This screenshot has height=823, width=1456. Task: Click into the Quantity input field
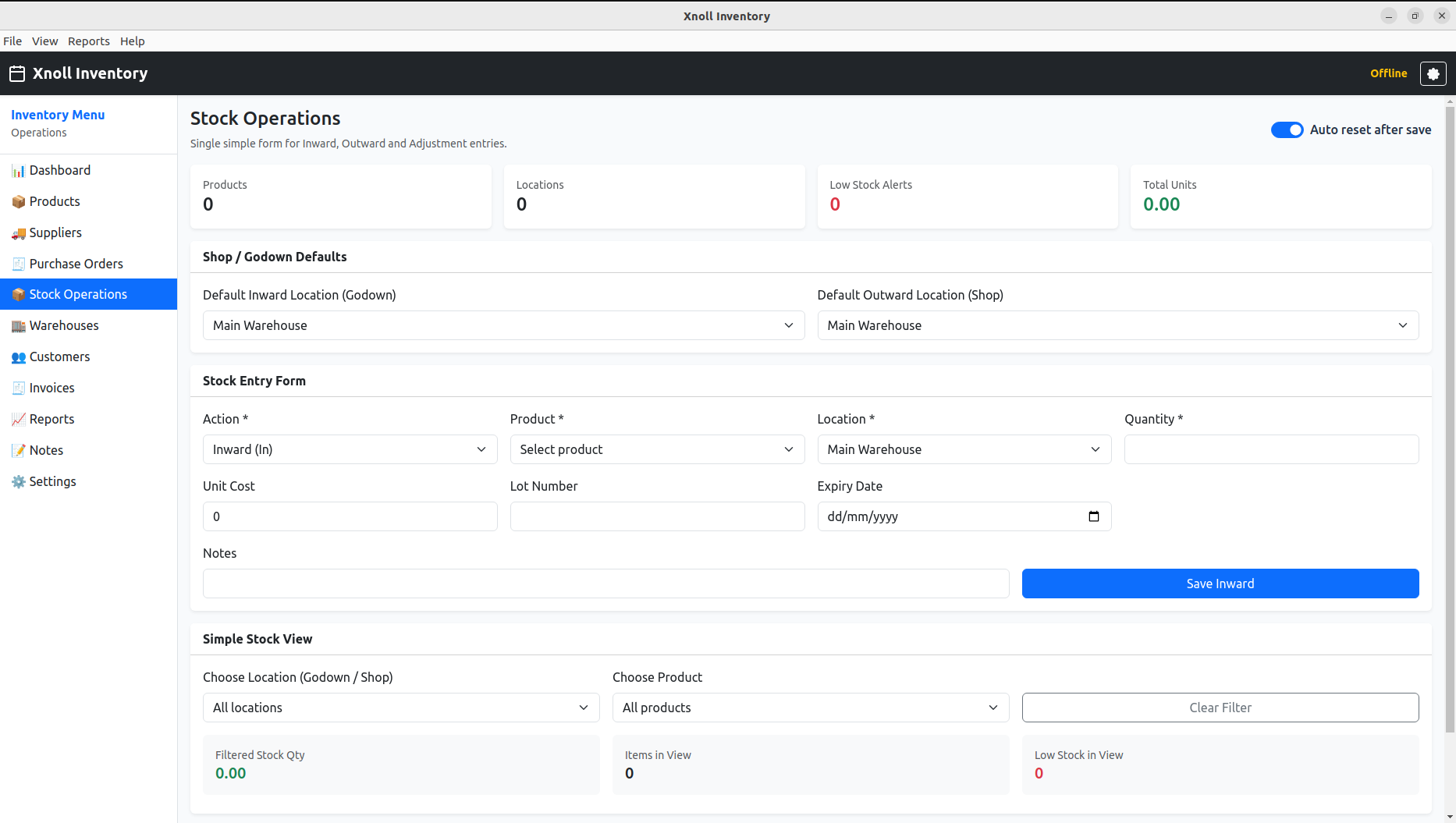1271,449
